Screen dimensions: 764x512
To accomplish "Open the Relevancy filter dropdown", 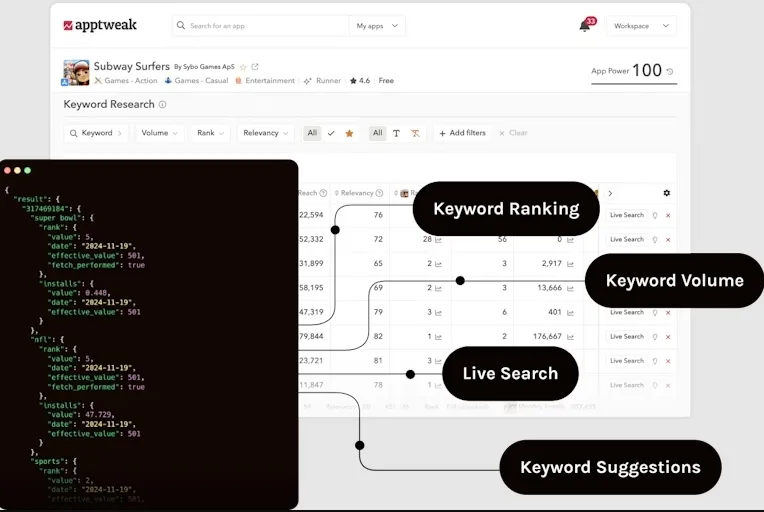I will coord(266,133).
